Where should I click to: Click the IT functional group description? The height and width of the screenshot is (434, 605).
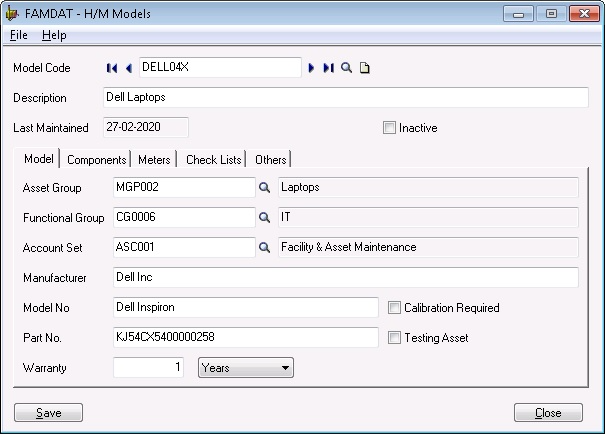(x=428, y=217)
